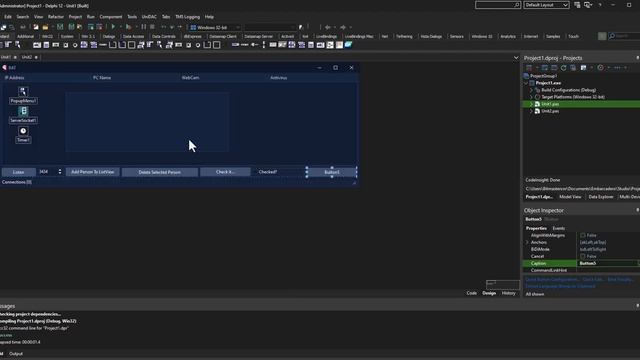Click the Stop program icon in toolbar
Screen dimensions: 640x360
(x=152, y=27)
